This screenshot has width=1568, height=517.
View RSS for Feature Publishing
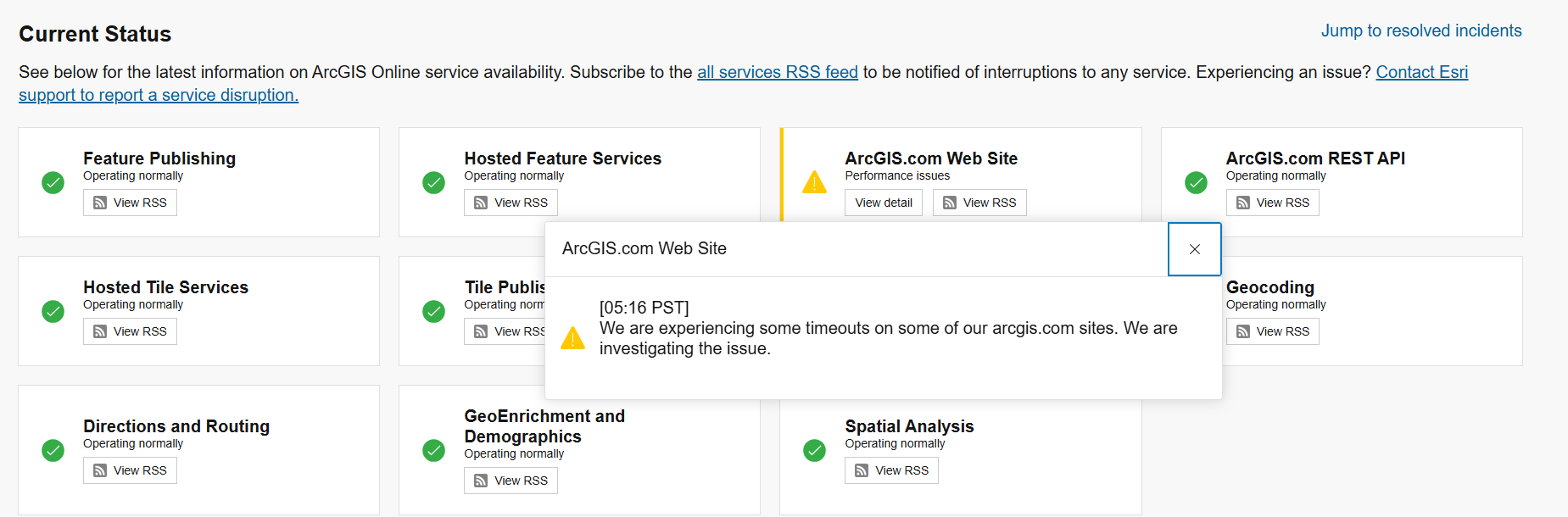[x=130, y=203]
